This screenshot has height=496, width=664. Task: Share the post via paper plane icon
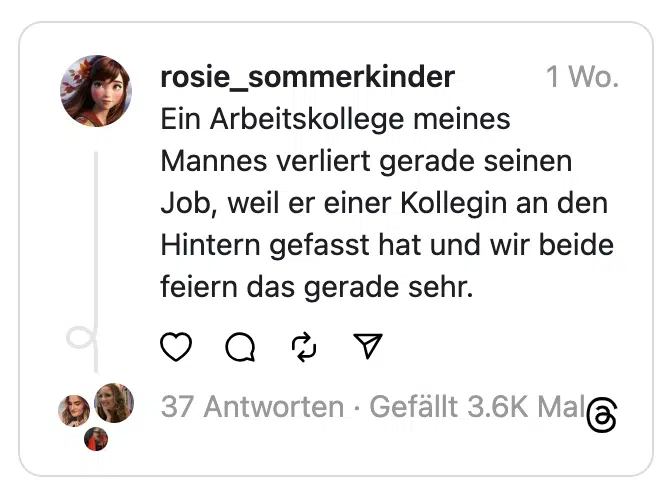point(368,346)
